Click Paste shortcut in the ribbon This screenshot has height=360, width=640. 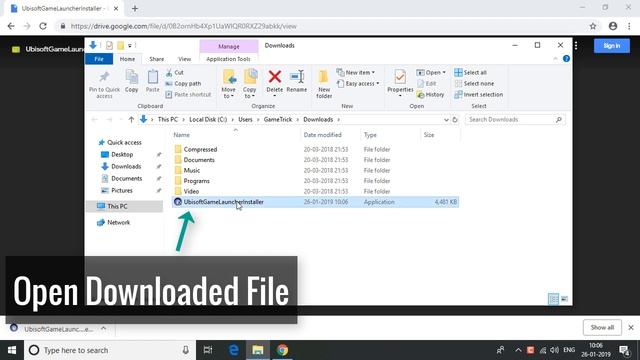coord(188,95)
